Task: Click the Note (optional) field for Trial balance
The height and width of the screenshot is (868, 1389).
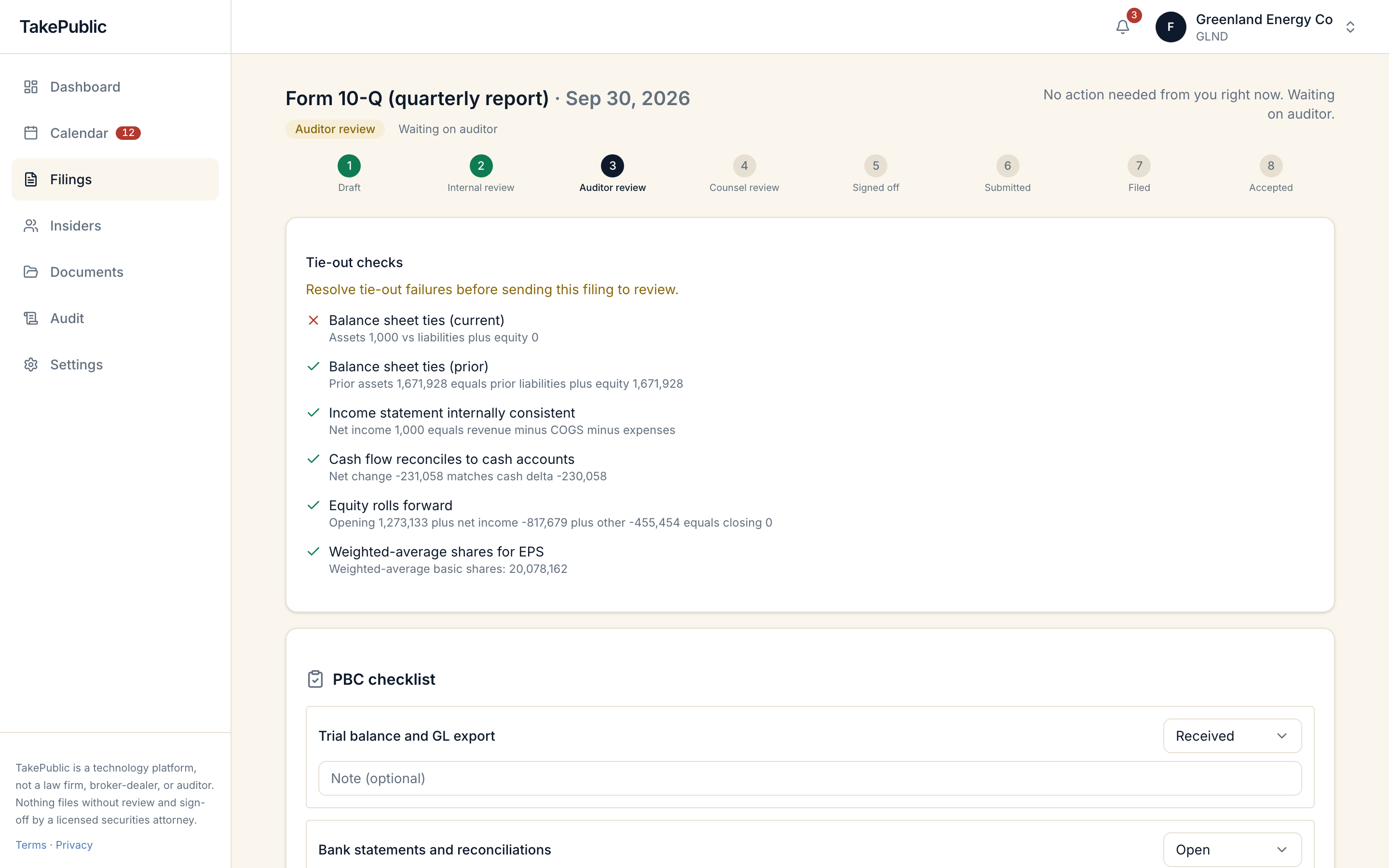Action: tap(810, 778)
